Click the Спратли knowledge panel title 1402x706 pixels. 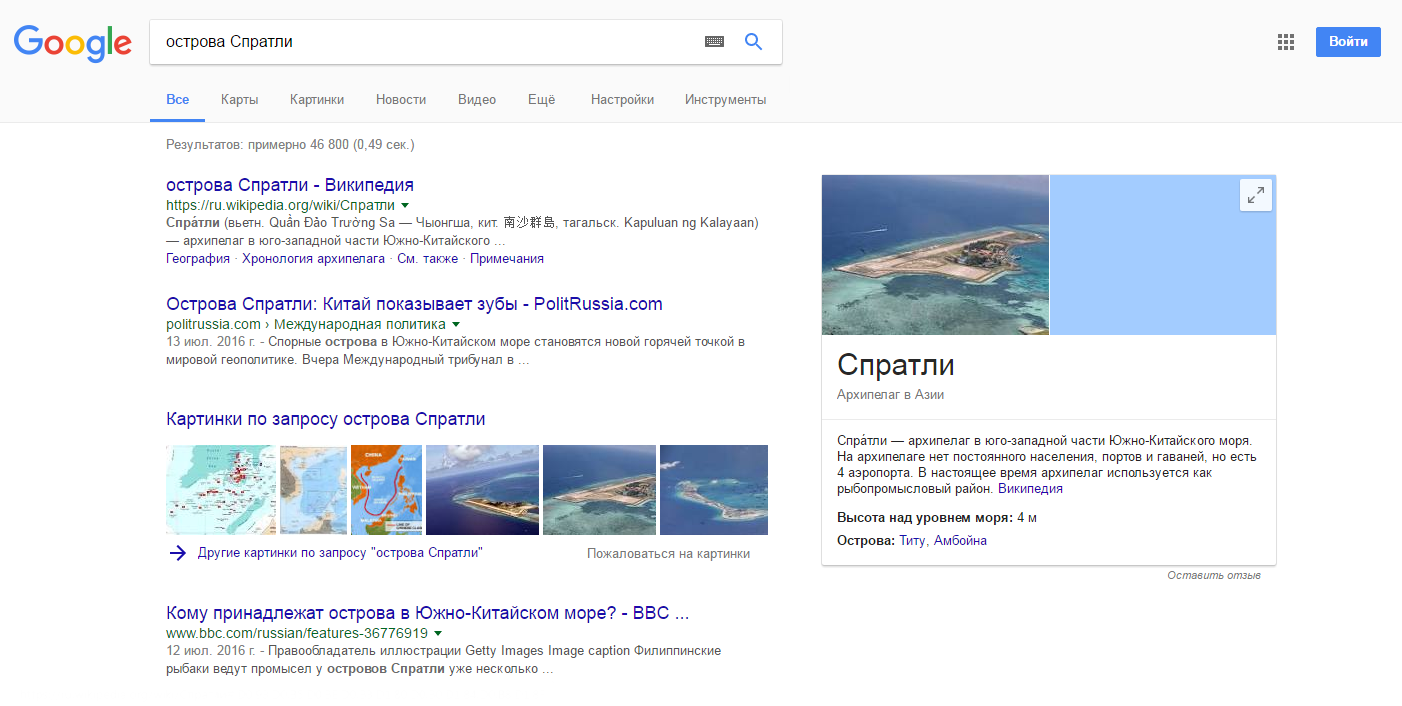point(896,364)
